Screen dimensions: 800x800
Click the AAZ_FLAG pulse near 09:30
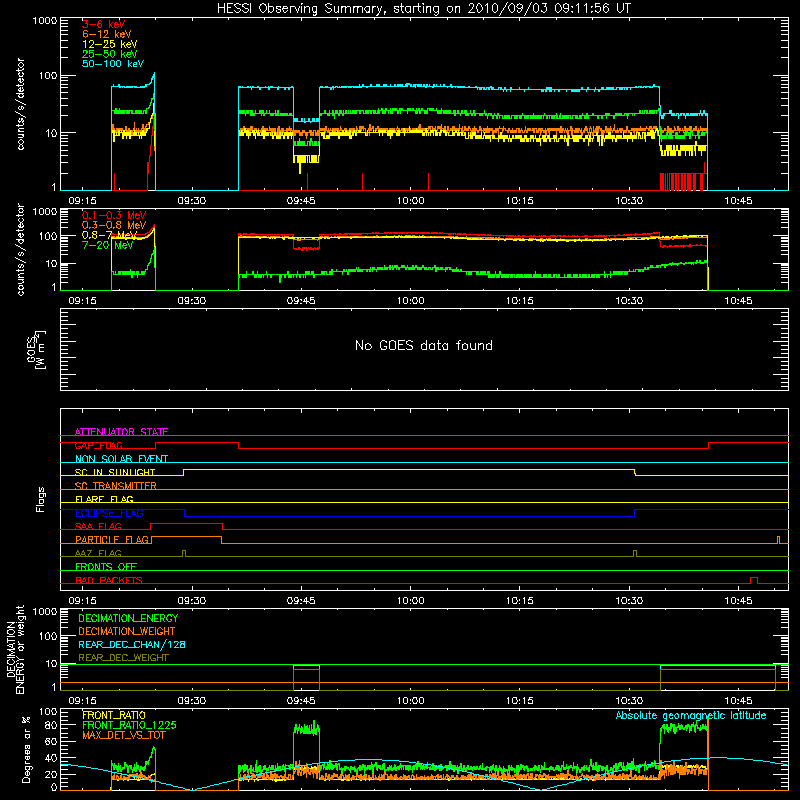point(184,554)
